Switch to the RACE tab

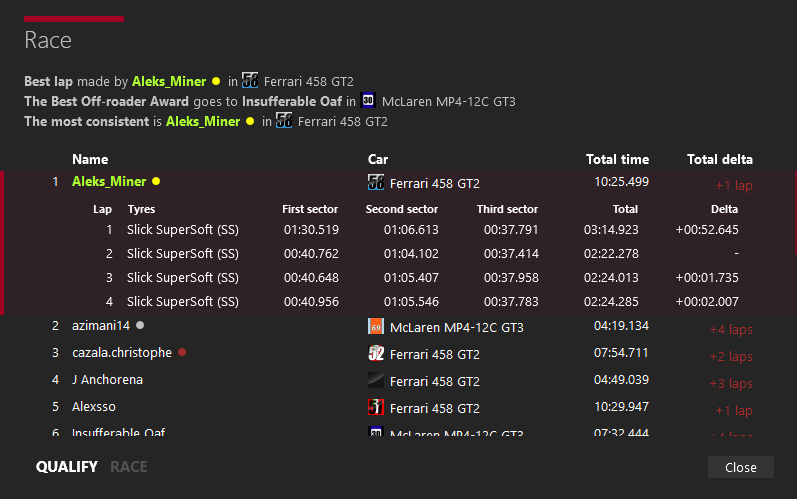129,467
